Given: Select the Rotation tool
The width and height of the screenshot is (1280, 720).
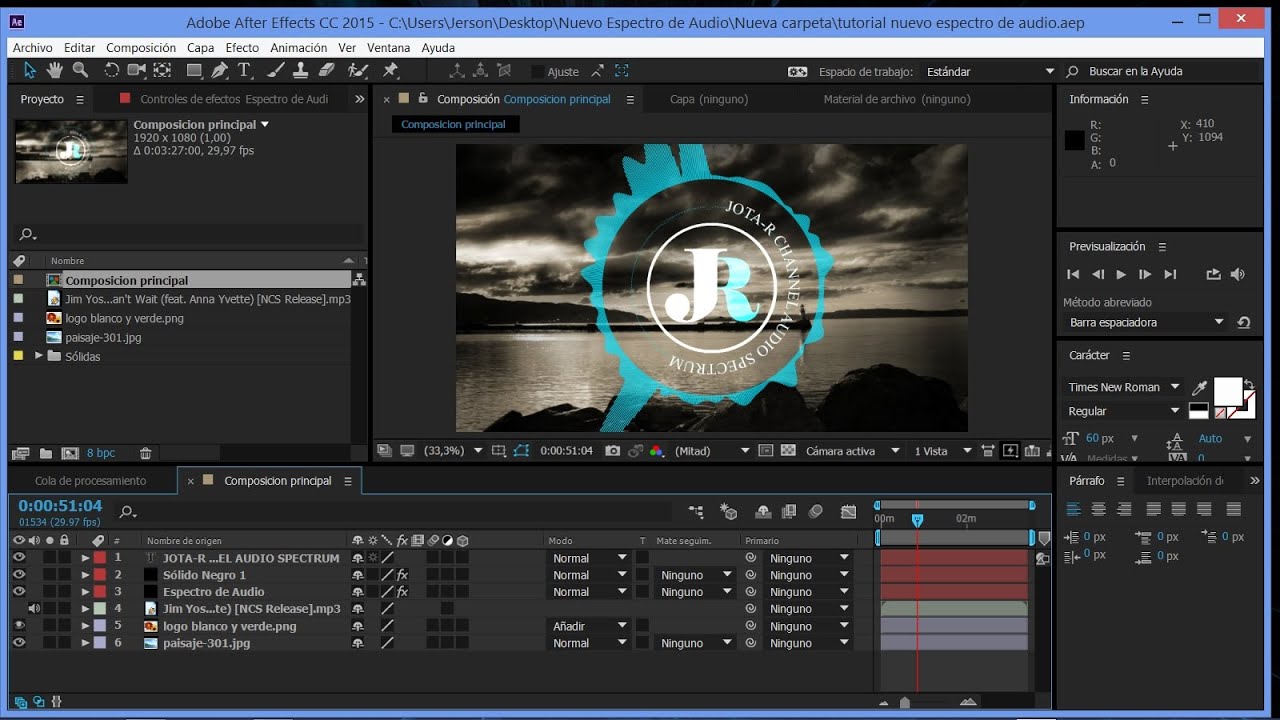Looking at the screenshot, I should pyautogui.click(x=111, y=70).
